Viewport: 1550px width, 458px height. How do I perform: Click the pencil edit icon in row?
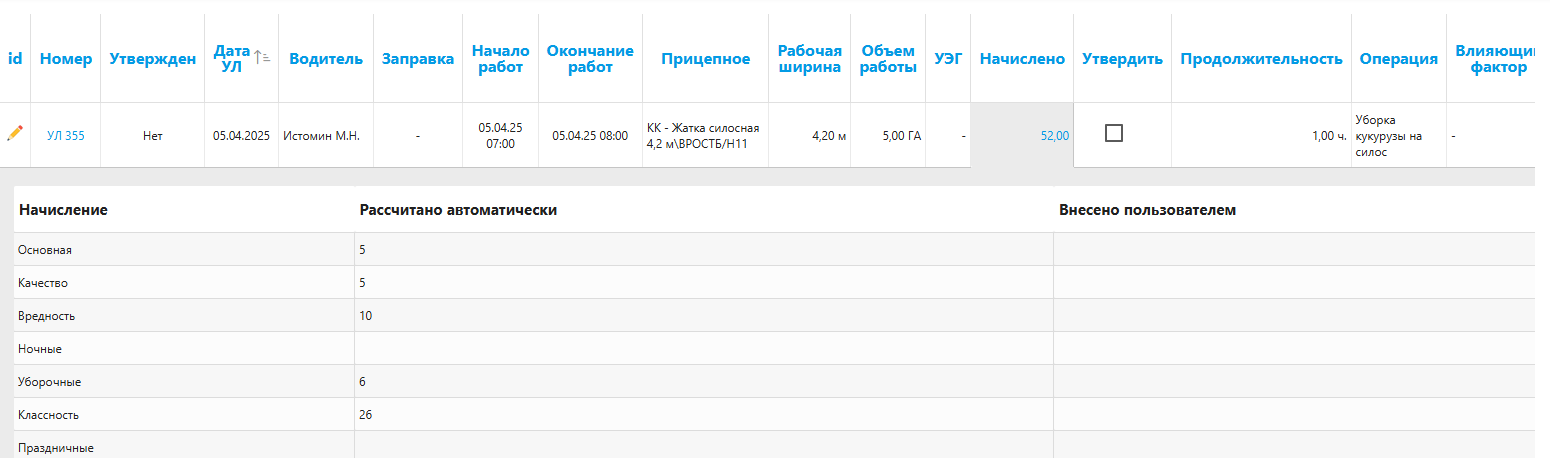click(x=15, y=133)
